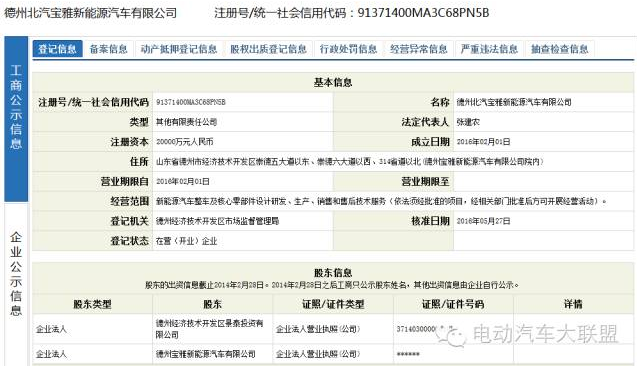Select the 抽查检查信息 tab

click(x=559, y=49)
